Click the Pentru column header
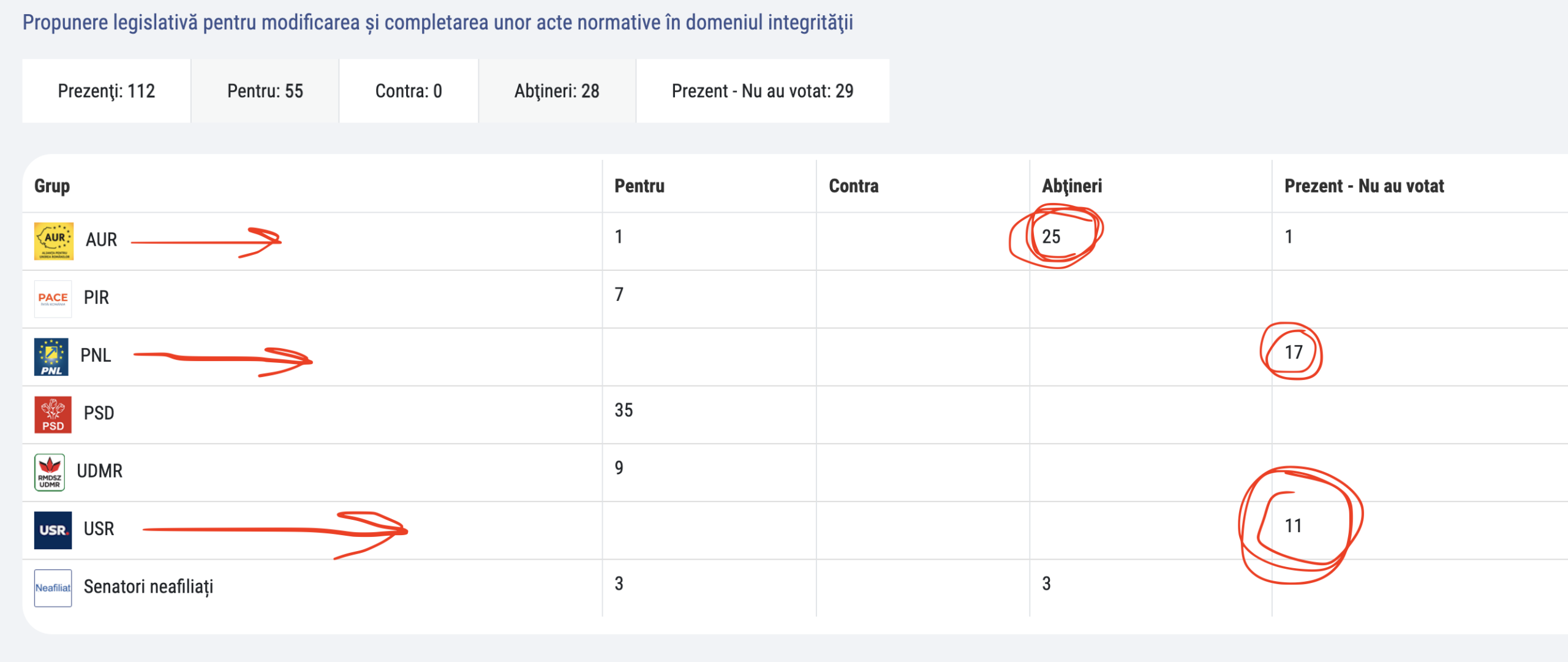This screenshot has height=662, width=1568. tap(639, 186)
